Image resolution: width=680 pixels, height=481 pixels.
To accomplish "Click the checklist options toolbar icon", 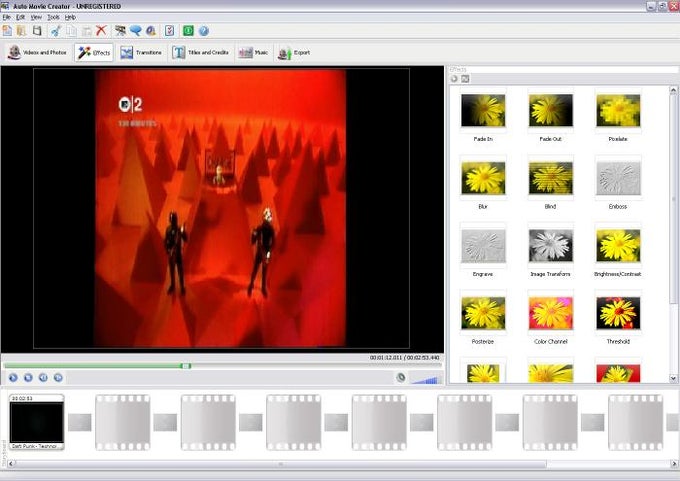I will [170, 30].
